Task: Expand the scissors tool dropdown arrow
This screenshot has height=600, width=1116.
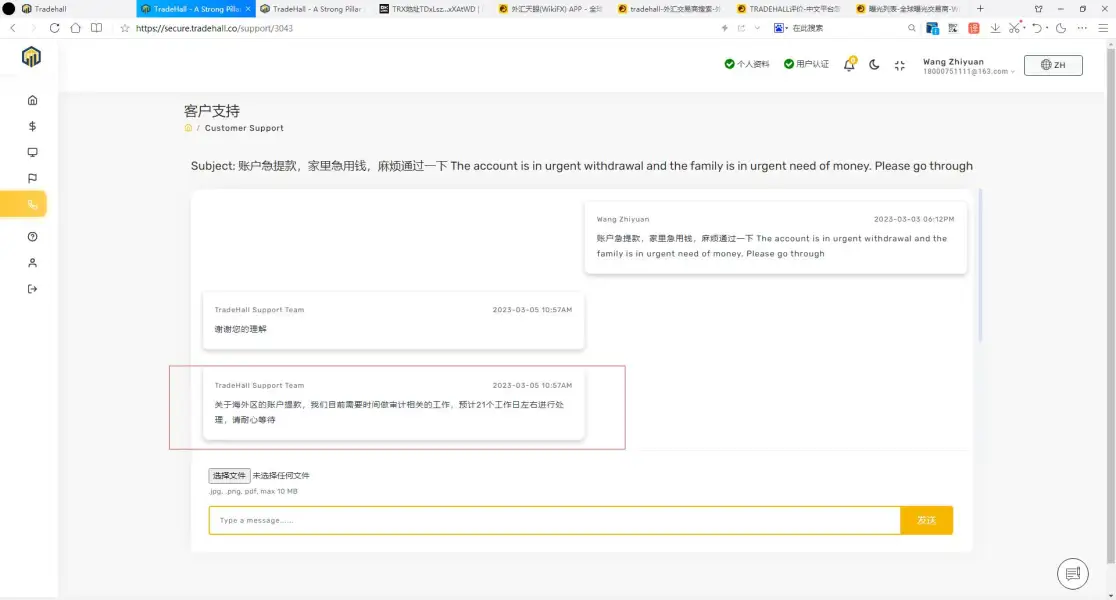Action: [x=1024, y=28]
